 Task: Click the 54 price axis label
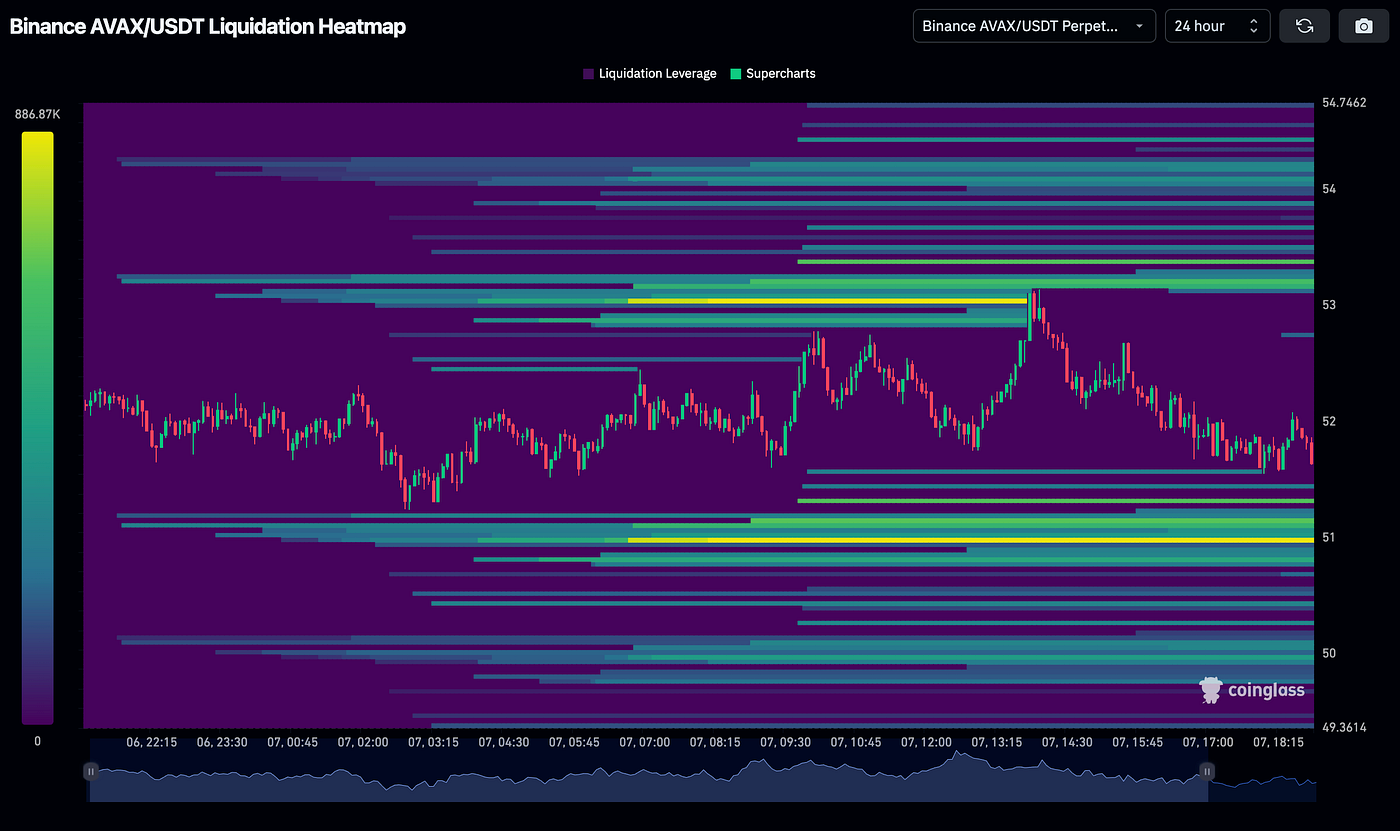tap(1329, 189)
